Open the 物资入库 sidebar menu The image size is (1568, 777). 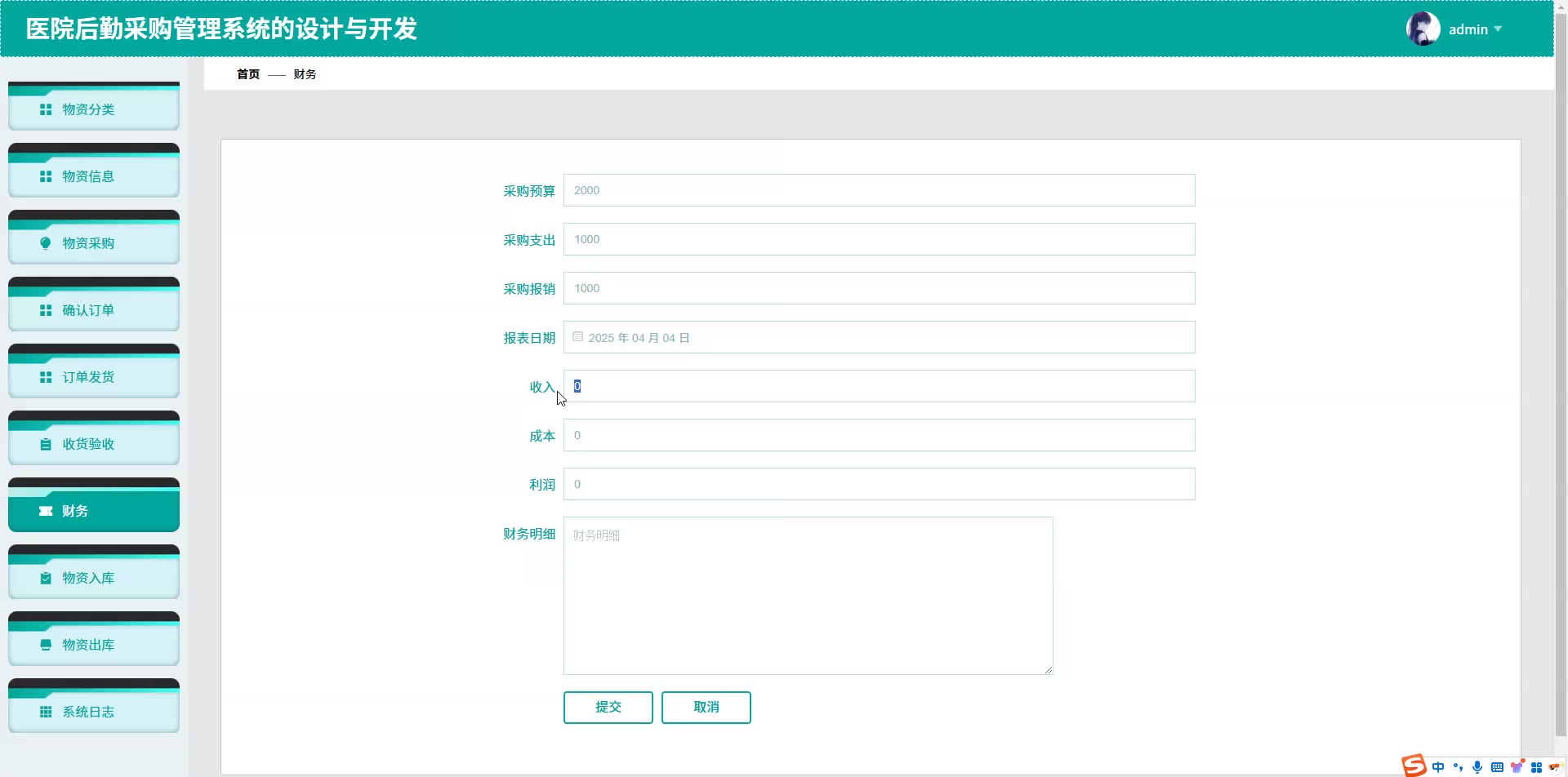pyautogui.click(x=94, y=572)
